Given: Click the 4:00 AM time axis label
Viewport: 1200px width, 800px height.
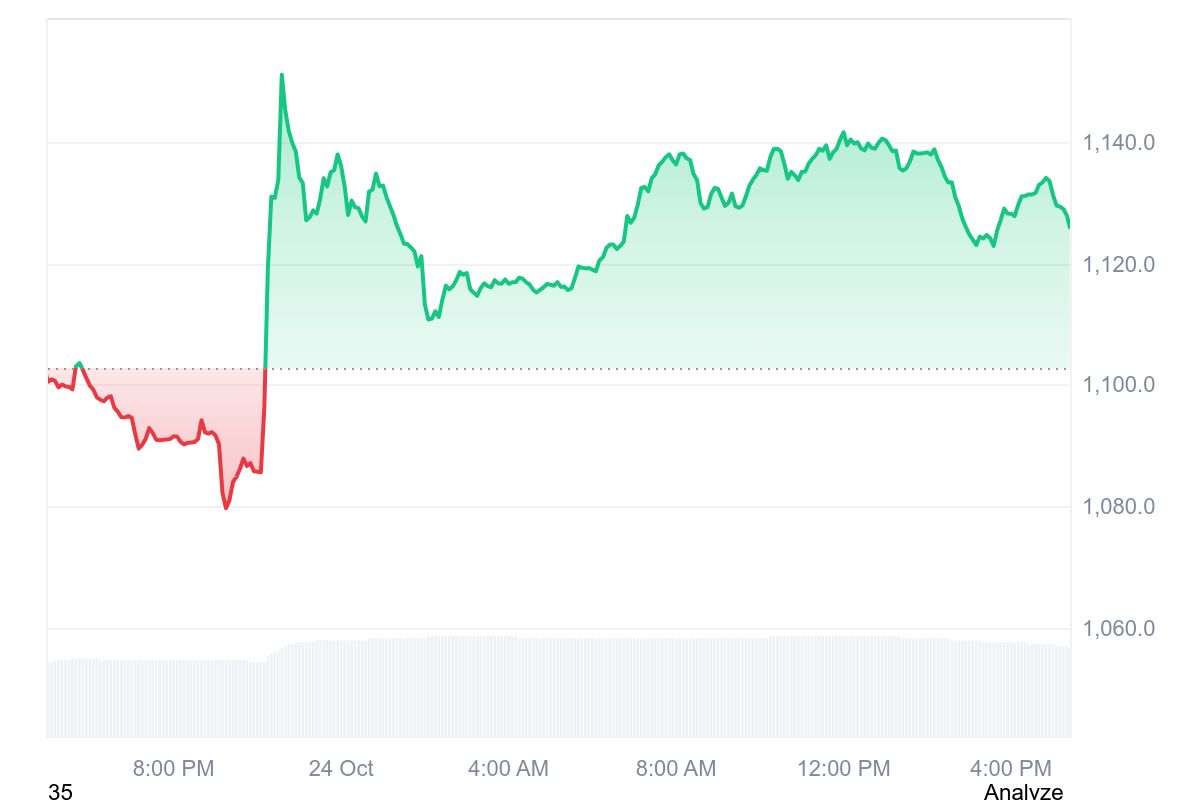Looking at the screenshot, I should tap(508, 768).
